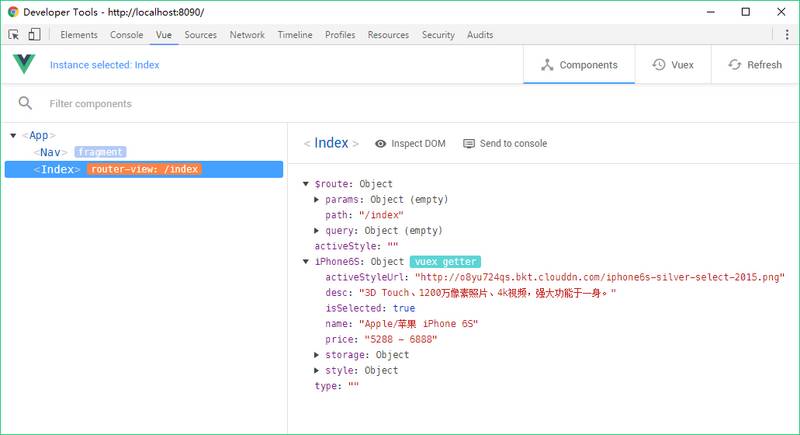The image size is (800, 435).
Task: Collapse the $route object
Action: 306,185
